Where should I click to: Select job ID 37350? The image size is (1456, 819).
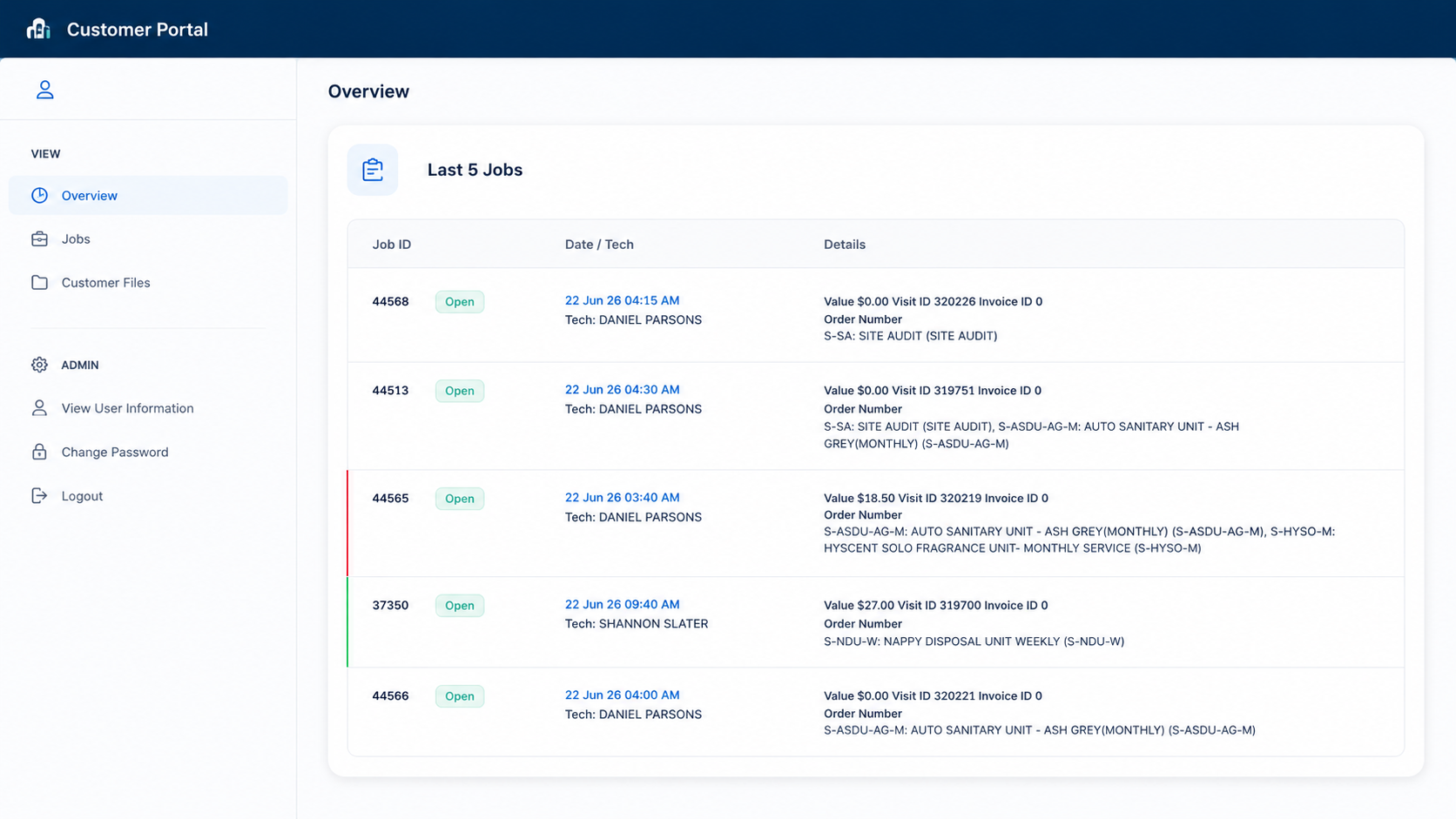pyautogui.click(x=390, y=606)
